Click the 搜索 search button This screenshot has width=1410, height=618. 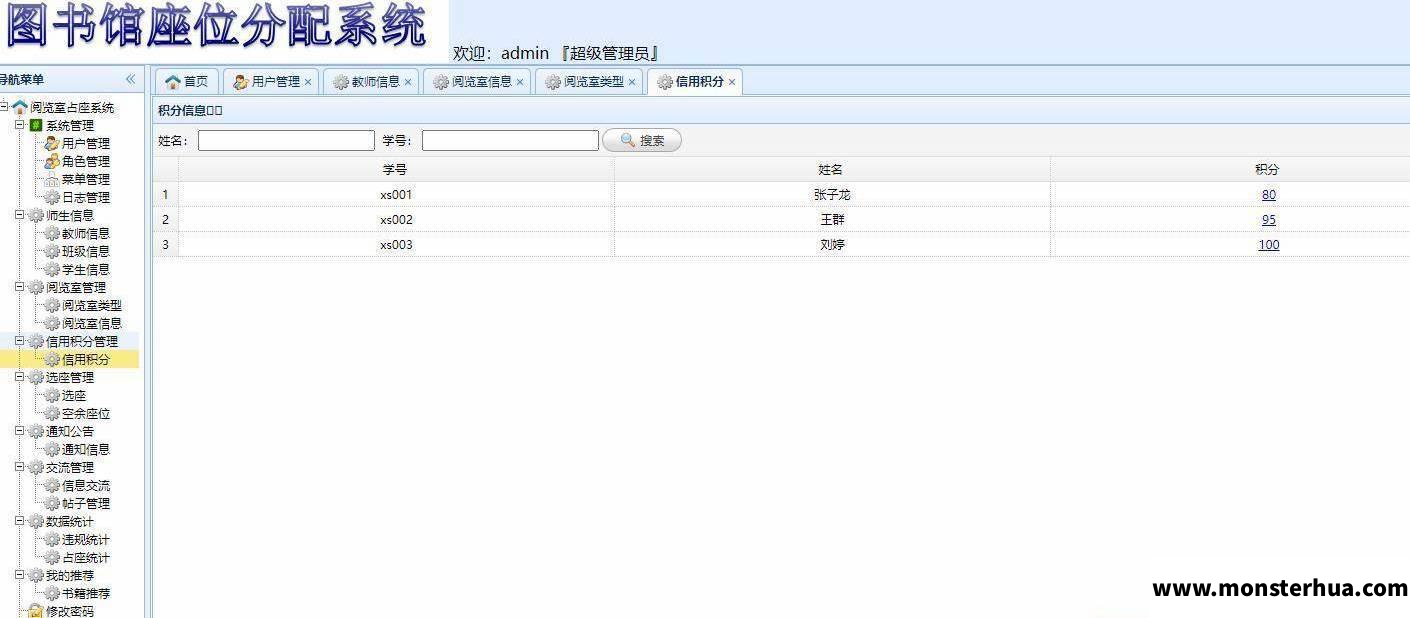(x=642, y=141)
